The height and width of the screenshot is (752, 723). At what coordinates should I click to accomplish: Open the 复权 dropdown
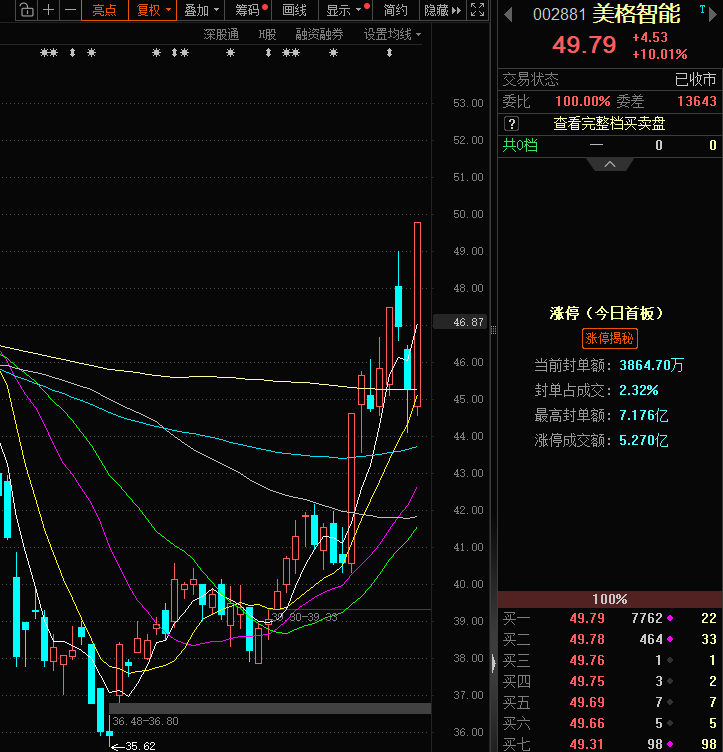coord(152,10)
